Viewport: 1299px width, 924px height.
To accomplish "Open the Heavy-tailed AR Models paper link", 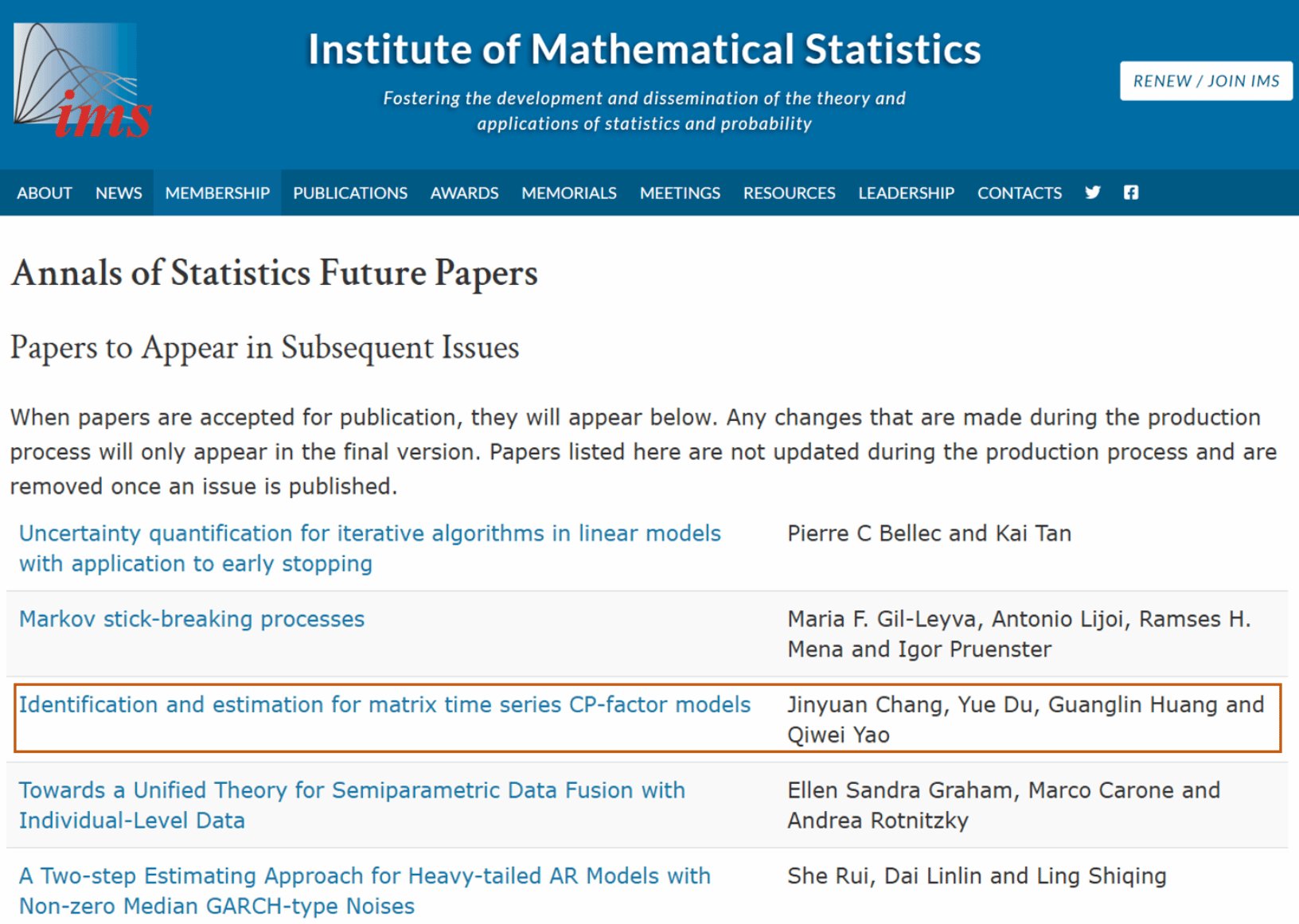I will click(x=365, y=876).
